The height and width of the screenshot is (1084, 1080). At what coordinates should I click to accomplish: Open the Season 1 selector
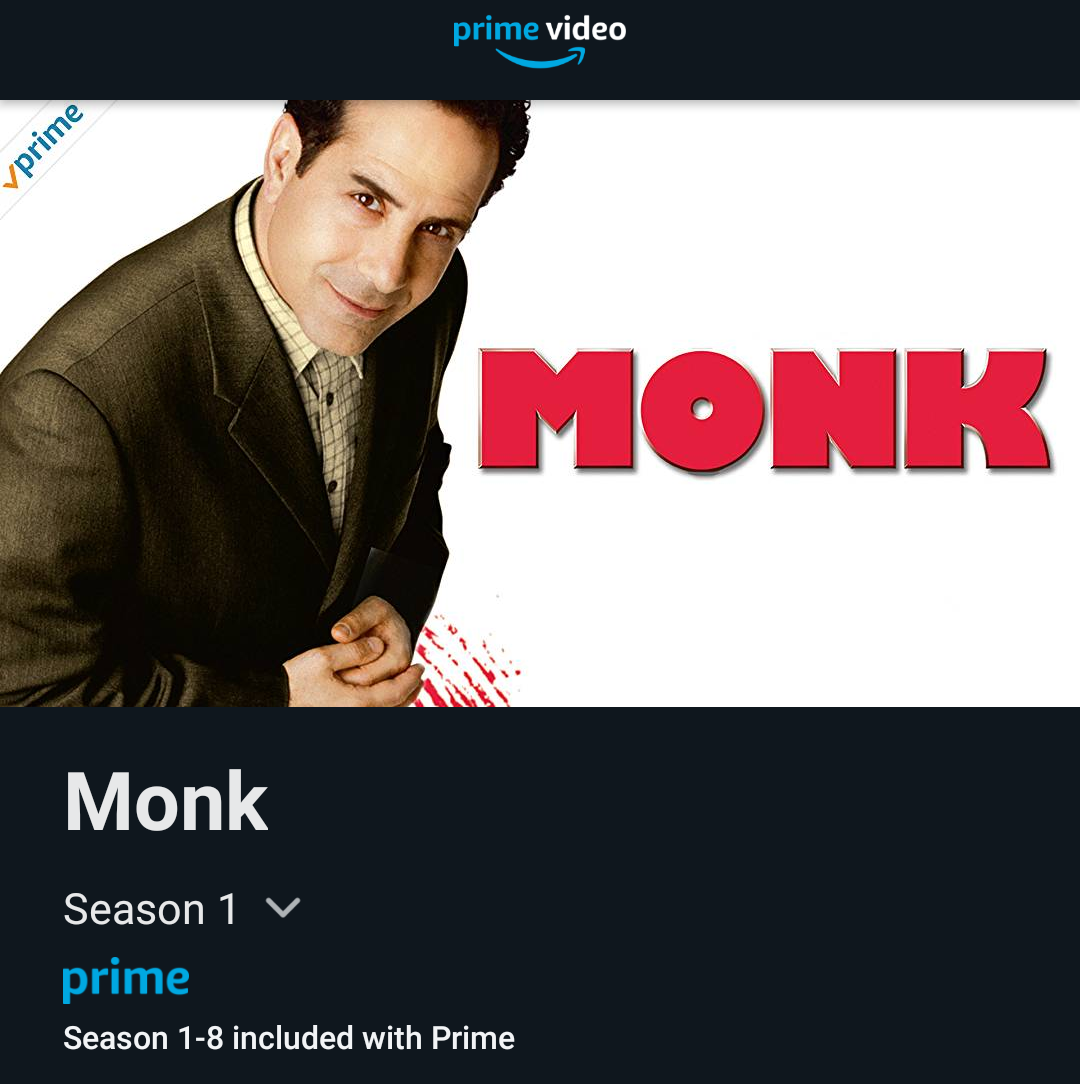point(182,908)
